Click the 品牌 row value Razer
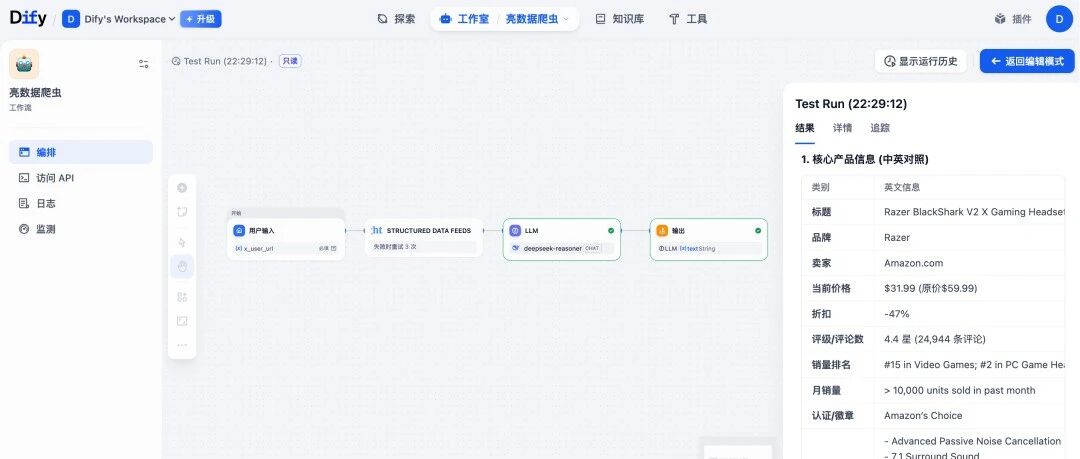The height and width of the screenshot is (459, 1080). (x=897, y=238)
